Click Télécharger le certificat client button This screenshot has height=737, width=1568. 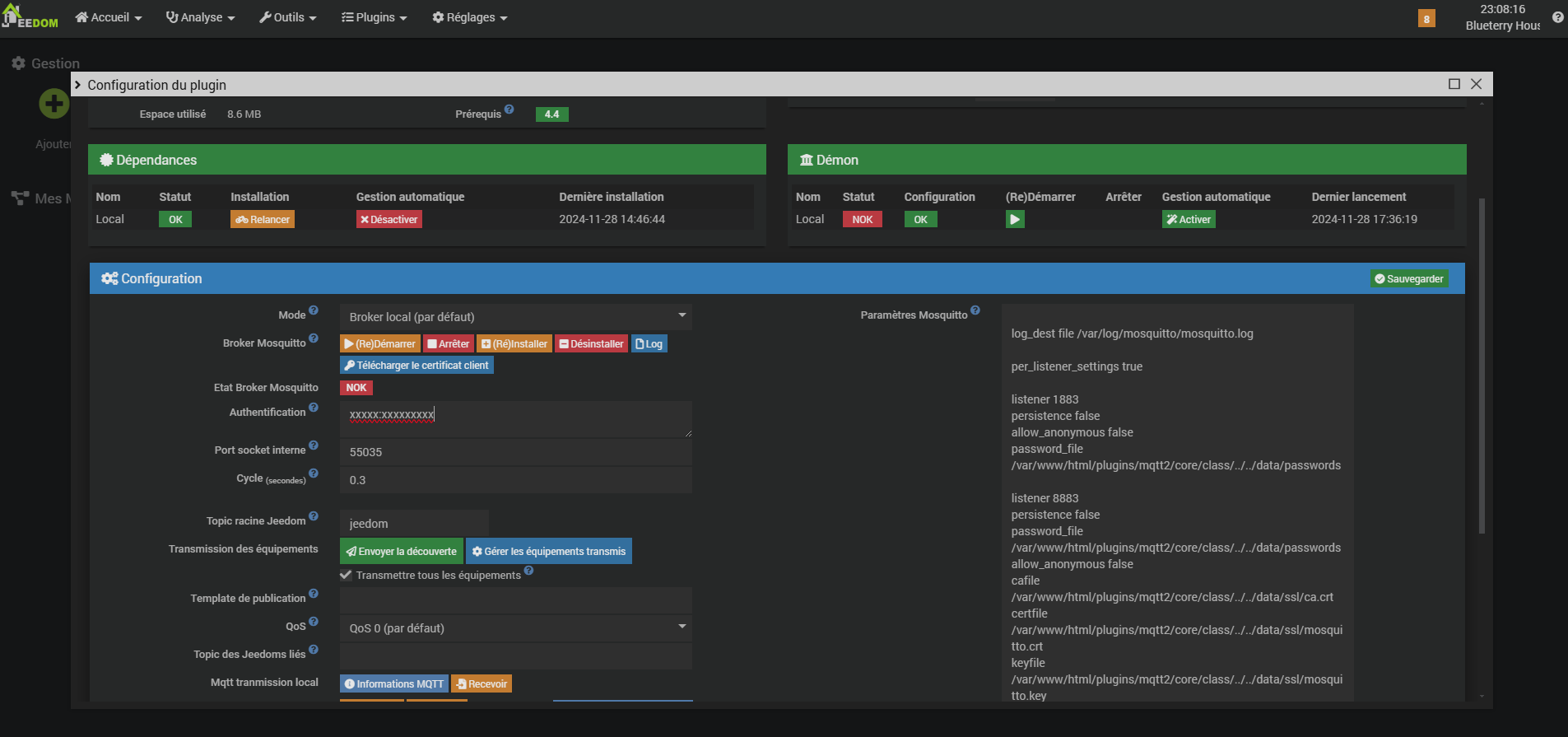[x=416, y=366]
